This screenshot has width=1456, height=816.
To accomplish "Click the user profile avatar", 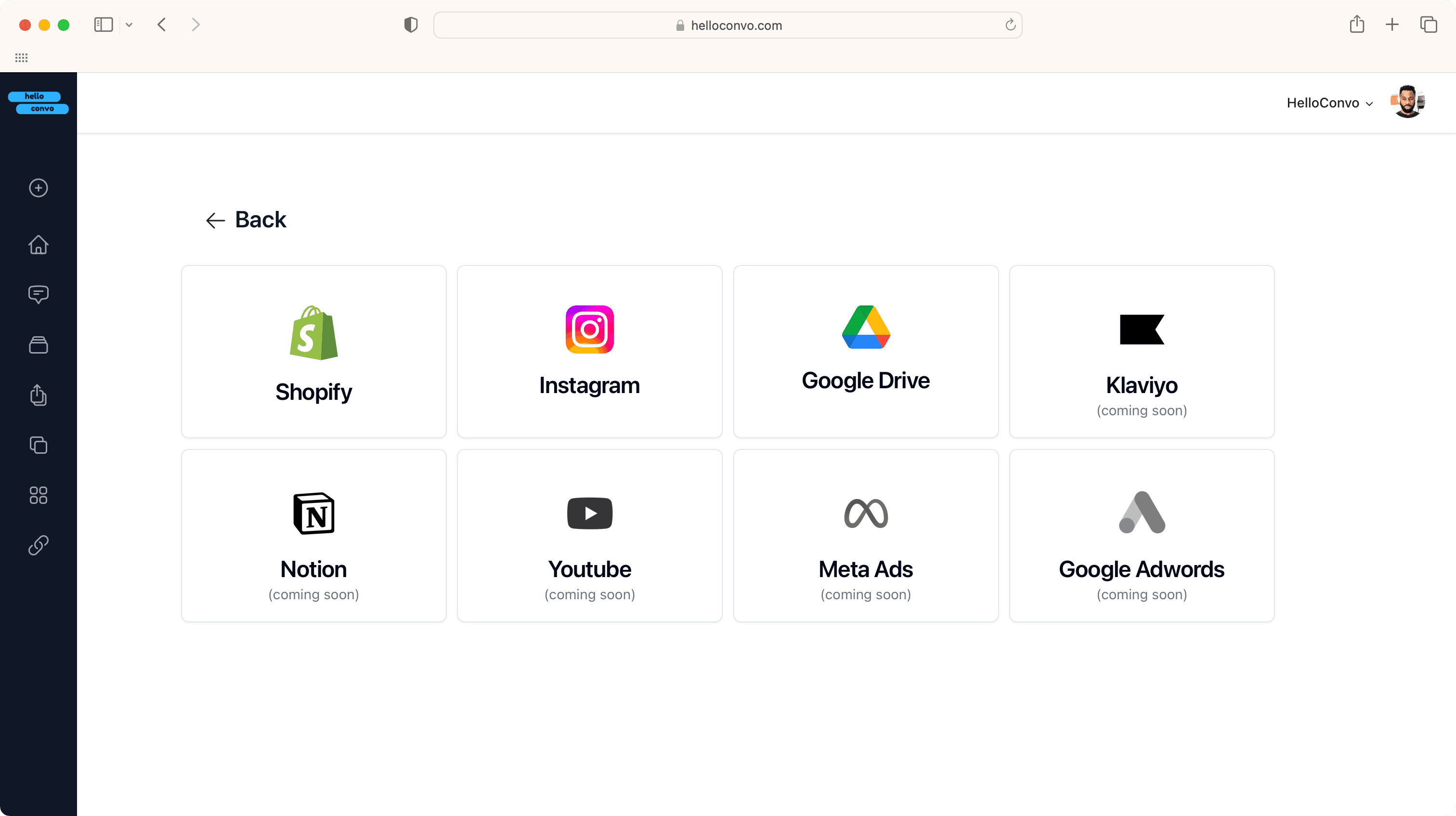I will coord(1407,102).
